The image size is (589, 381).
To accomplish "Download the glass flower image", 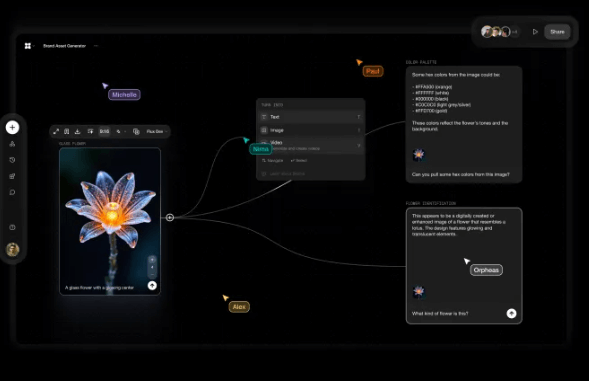I will click(77, 132).
